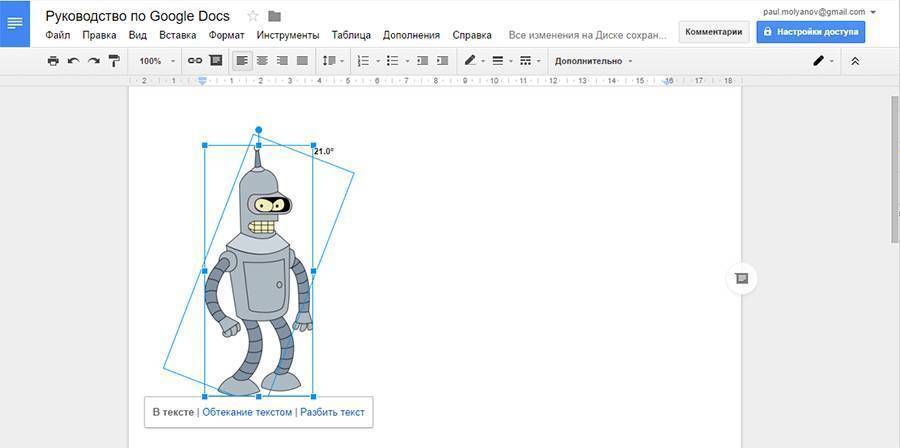This screenshot has width=900, height=448.
Task: Open the editing mode pencil dropdown
Action: tap(823, 61)
